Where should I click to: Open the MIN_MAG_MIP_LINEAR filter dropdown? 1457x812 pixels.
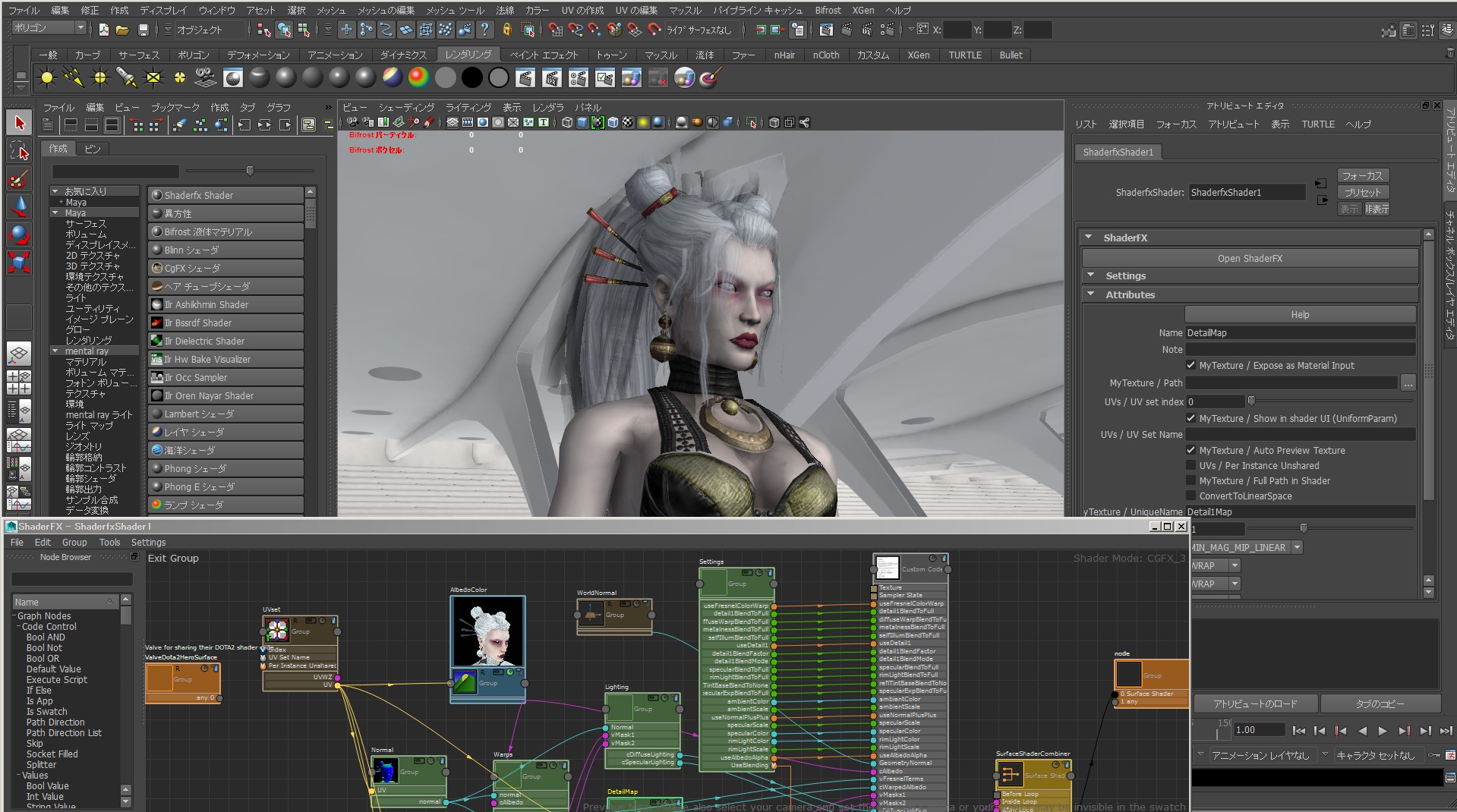click(x=1297, y=547)
